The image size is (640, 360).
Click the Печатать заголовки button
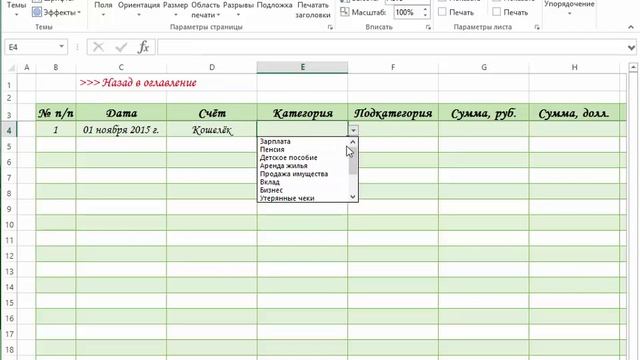pos(313,10)
